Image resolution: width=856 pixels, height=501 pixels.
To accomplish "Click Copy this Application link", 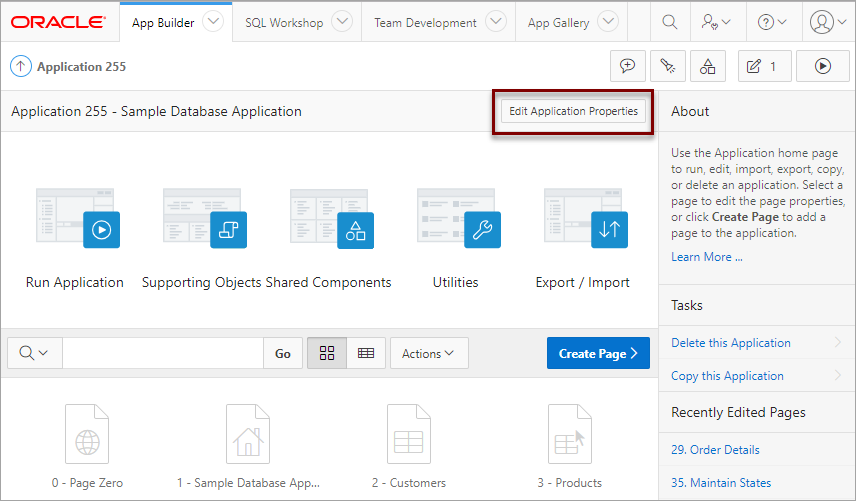I will pyautogui.click(x=727, y=375).
